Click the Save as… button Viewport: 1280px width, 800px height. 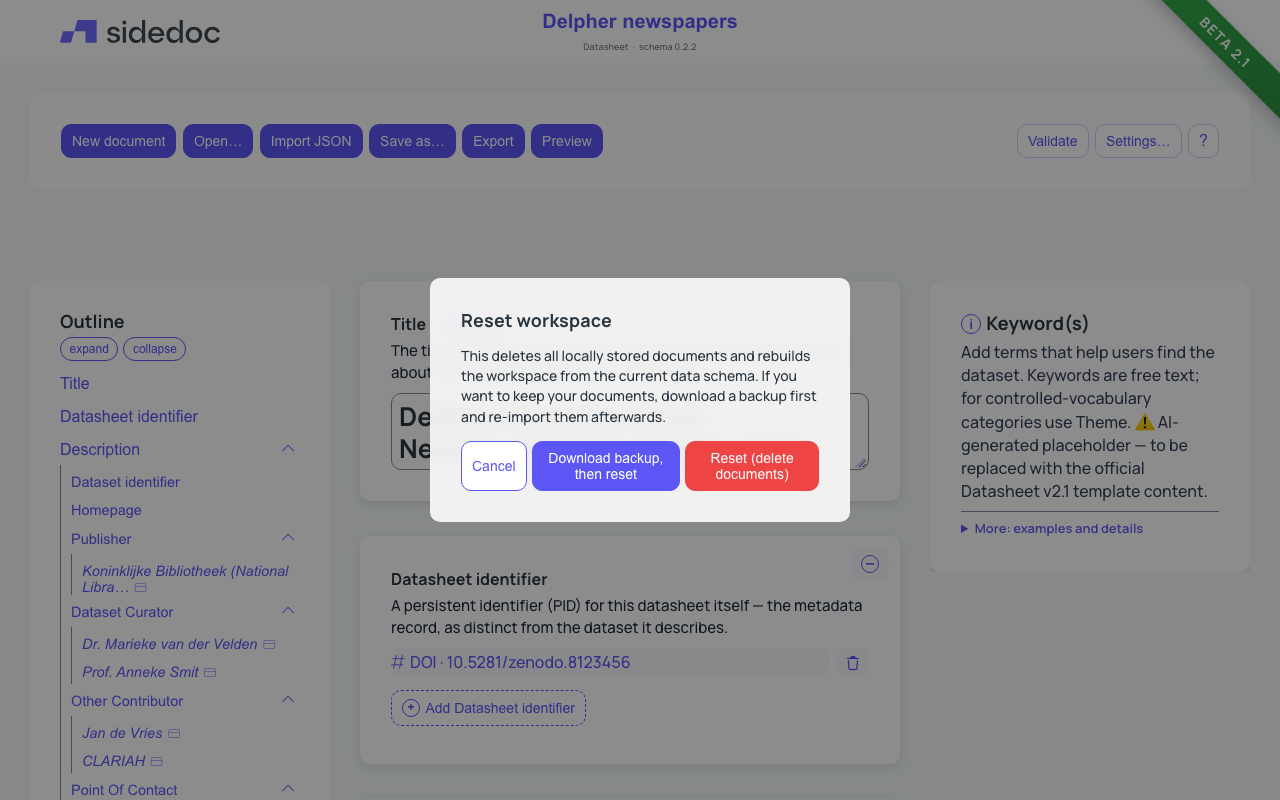pos(412,141)
